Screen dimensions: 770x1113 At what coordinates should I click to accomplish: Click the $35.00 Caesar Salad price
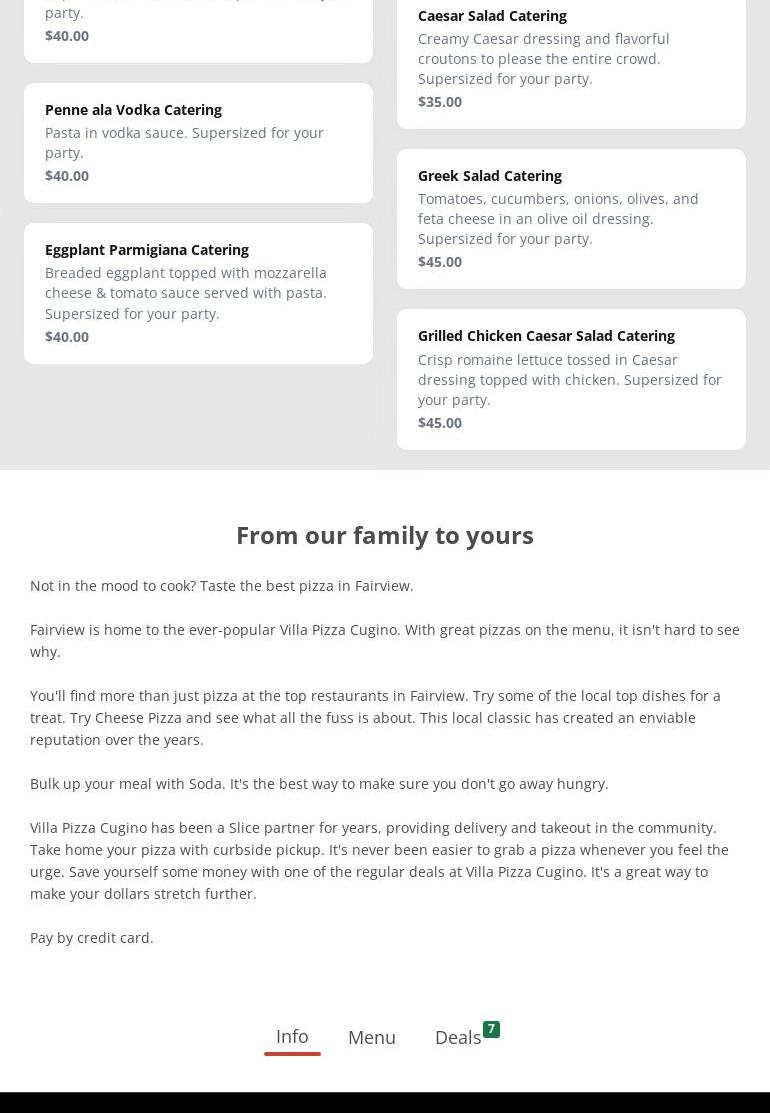tap(440, 102)
